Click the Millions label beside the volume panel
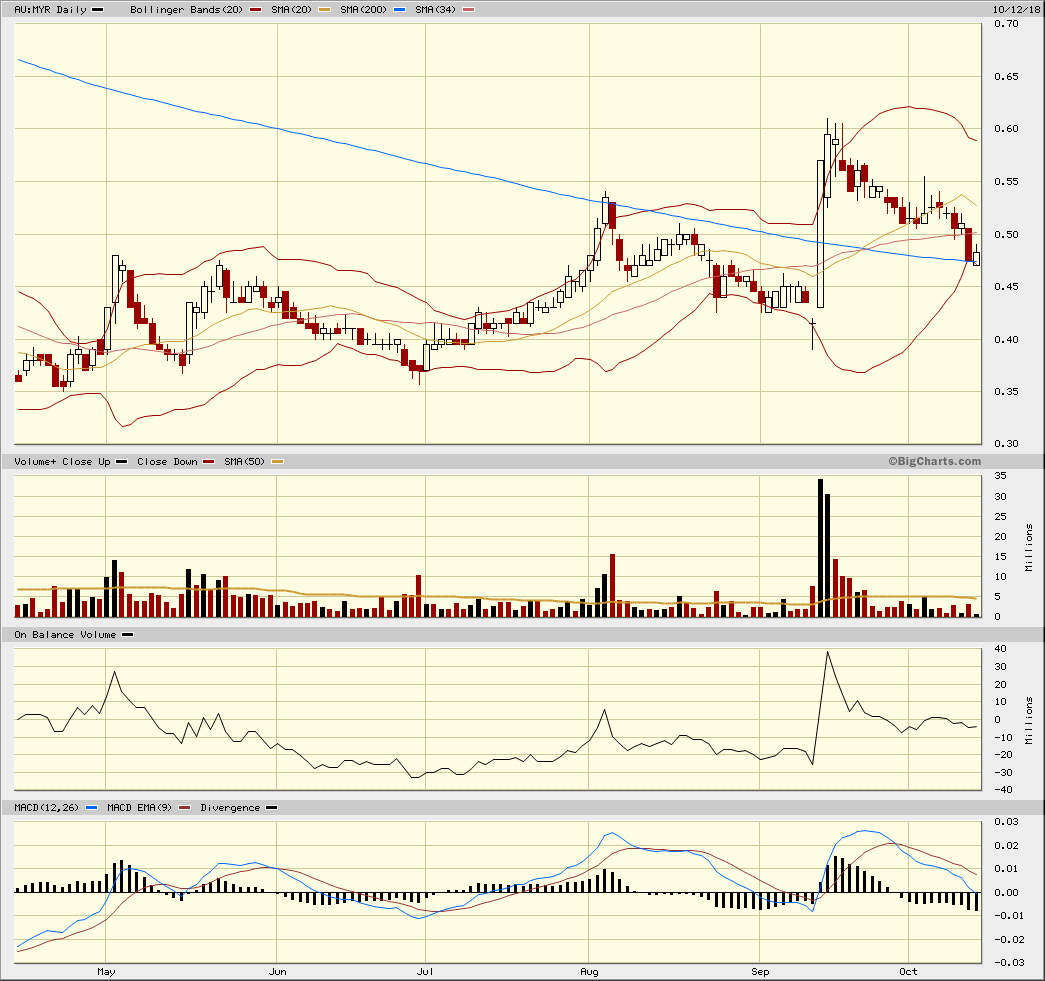The height and width of the screenshot is (981, 1045). pyautogui.click(x=1029, y=547)
